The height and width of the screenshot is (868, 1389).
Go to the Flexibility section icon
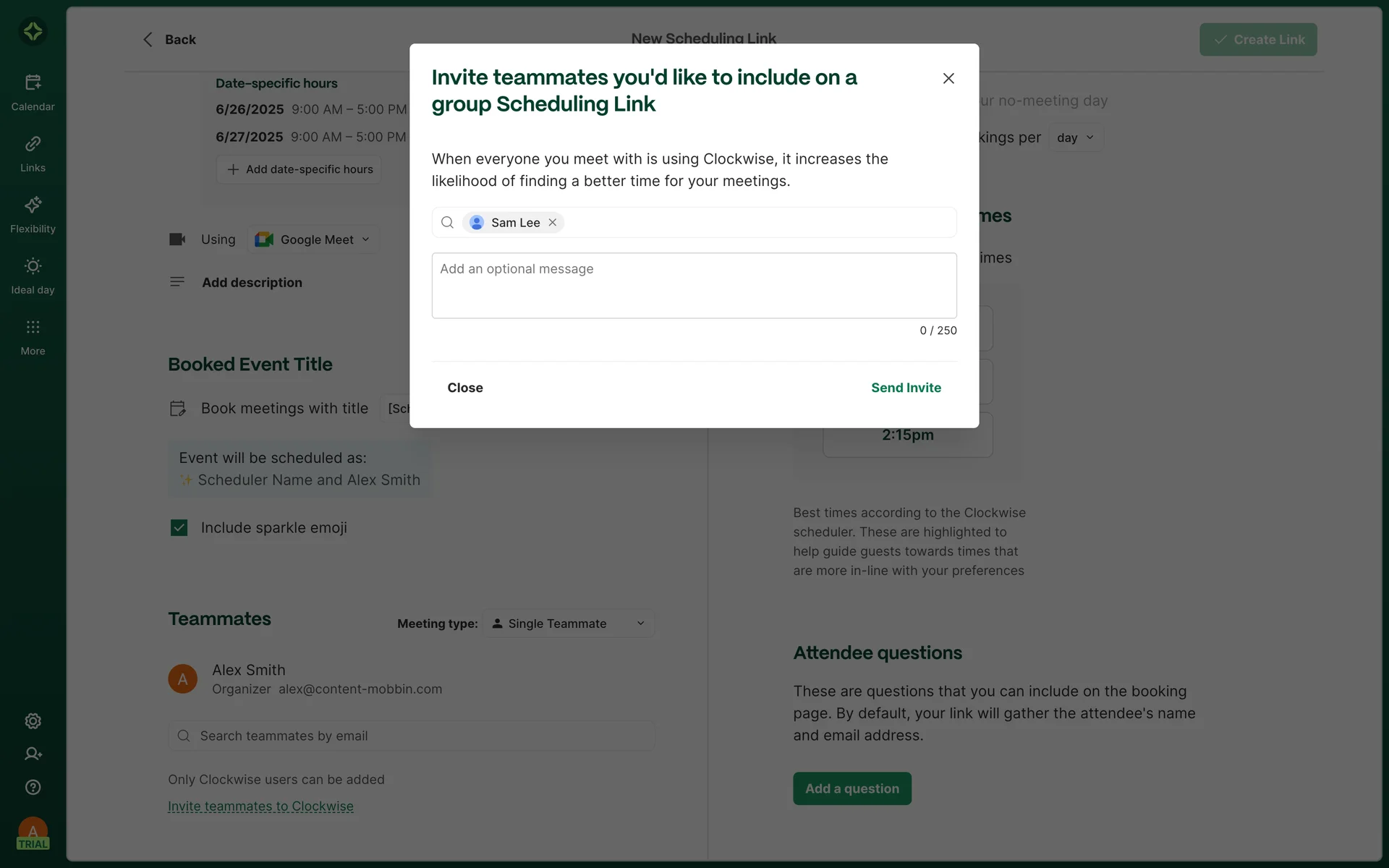click(x=33, y=205)
